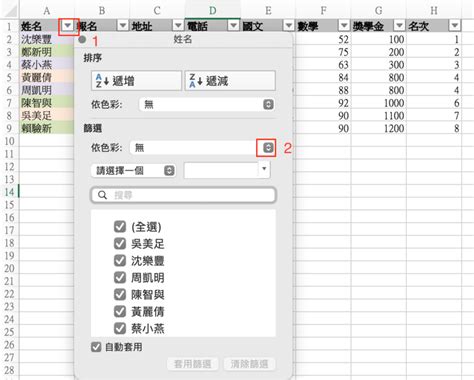Open the 地址 column filter dropdown
This screenshot has height=380, width=474.
pos(178,26)
